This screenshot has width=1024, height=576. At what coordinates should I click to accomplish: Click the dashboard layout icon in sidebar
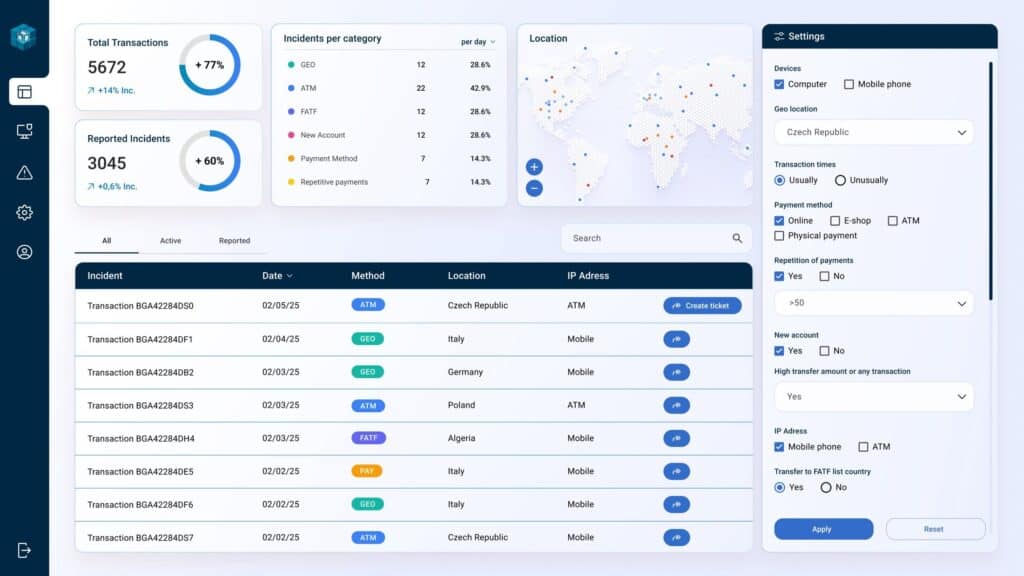coord(24,92)
